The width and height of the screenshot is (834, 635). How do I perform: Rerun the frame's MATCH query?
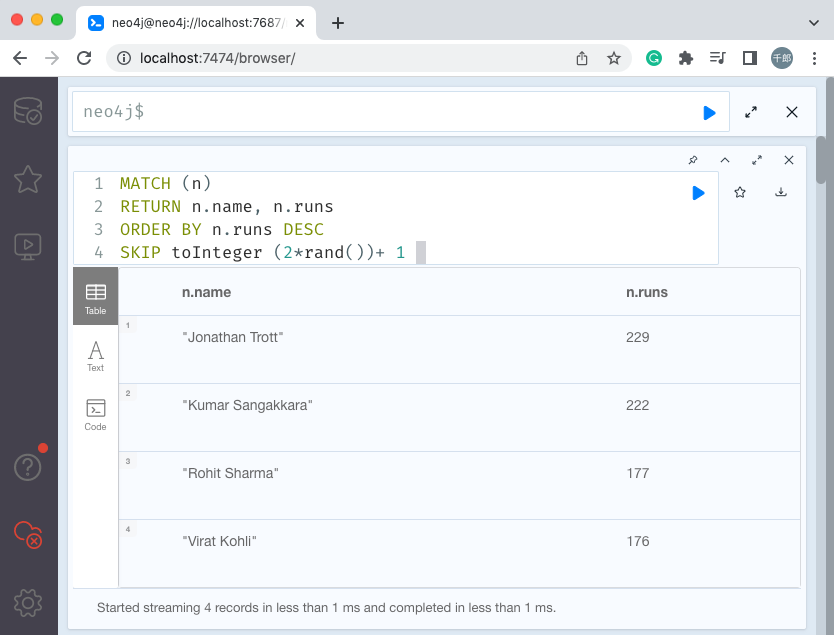coord(698,193)
